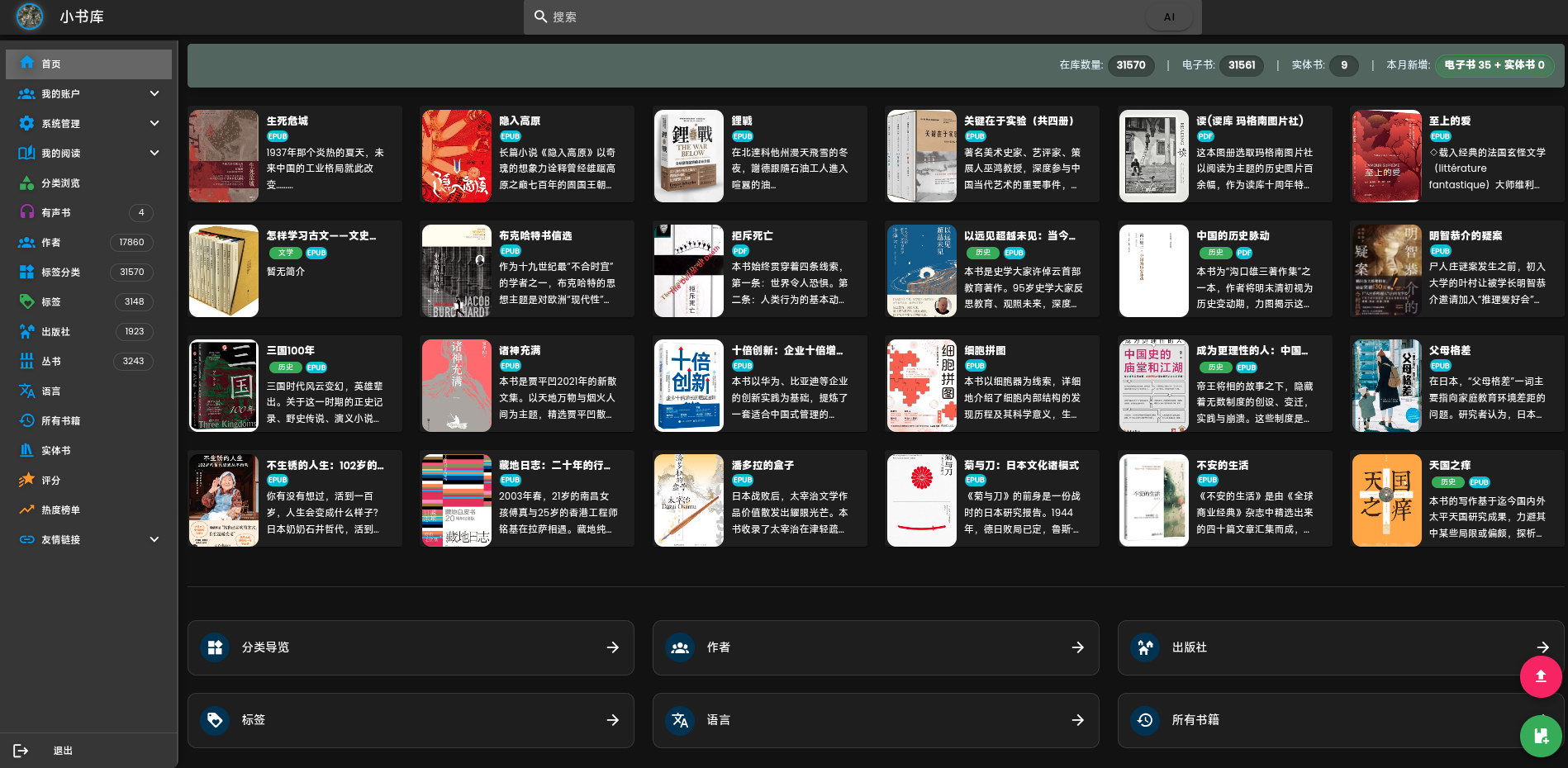The width and height of the screenshot is (1568, 768).
Task: Select the 作者 authors icon in sidebar
Action: pos(26,242)
